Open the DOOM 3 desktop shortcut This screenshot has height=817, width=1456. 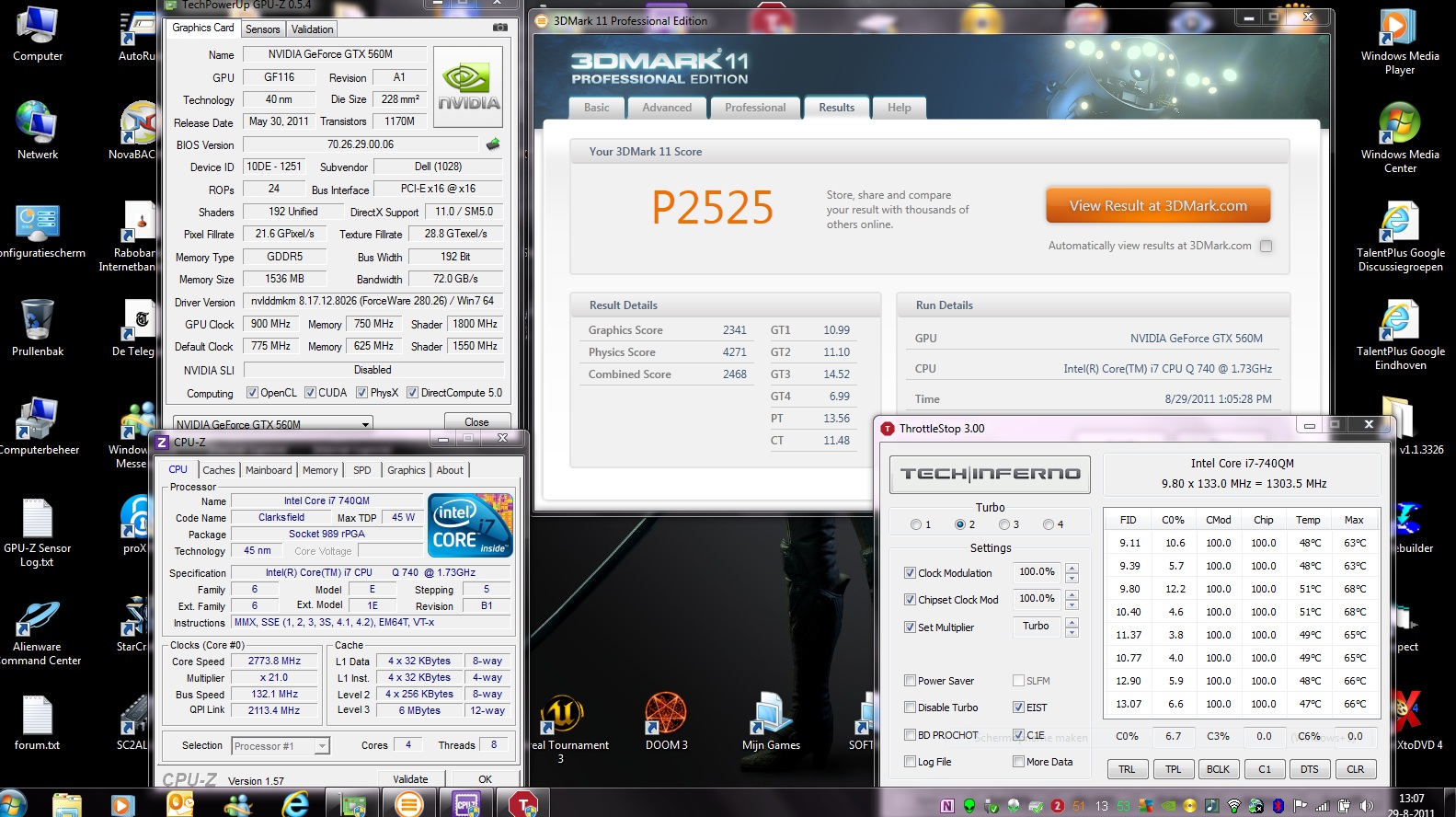[666, 721]
